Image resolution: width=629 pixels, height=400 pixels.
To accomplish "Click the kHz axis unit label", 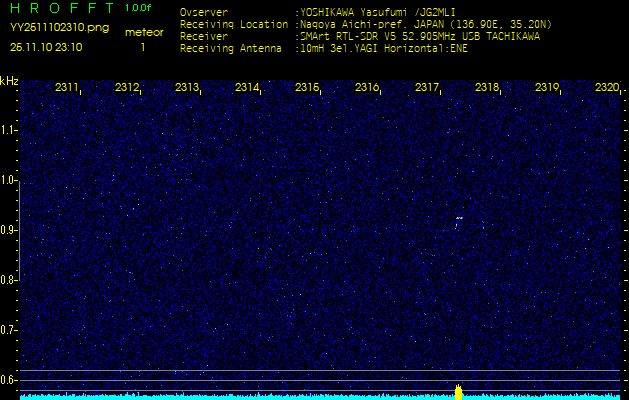I will [9, 80].
